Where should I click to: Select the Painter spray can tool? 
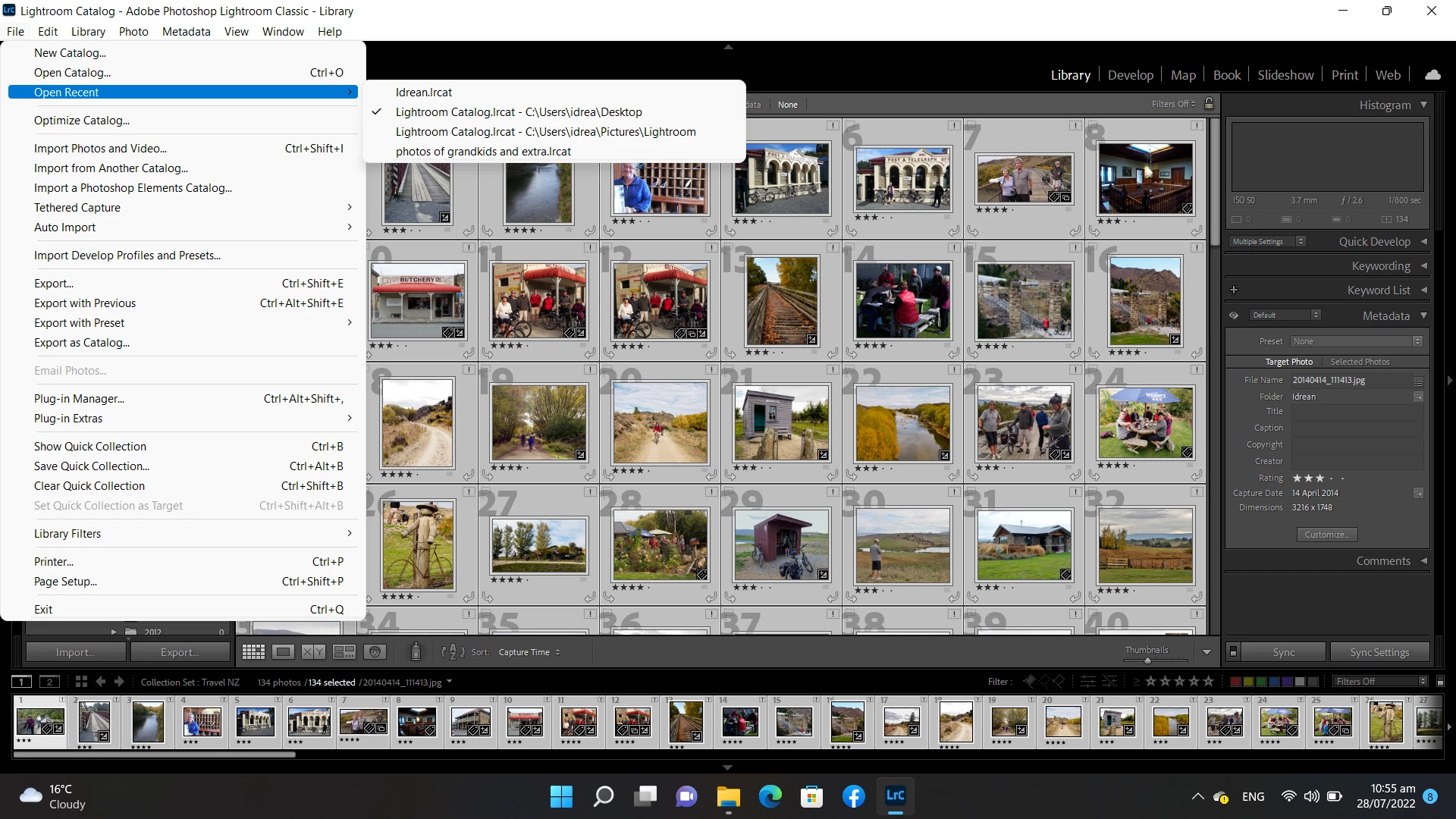(x=416, y=651)
